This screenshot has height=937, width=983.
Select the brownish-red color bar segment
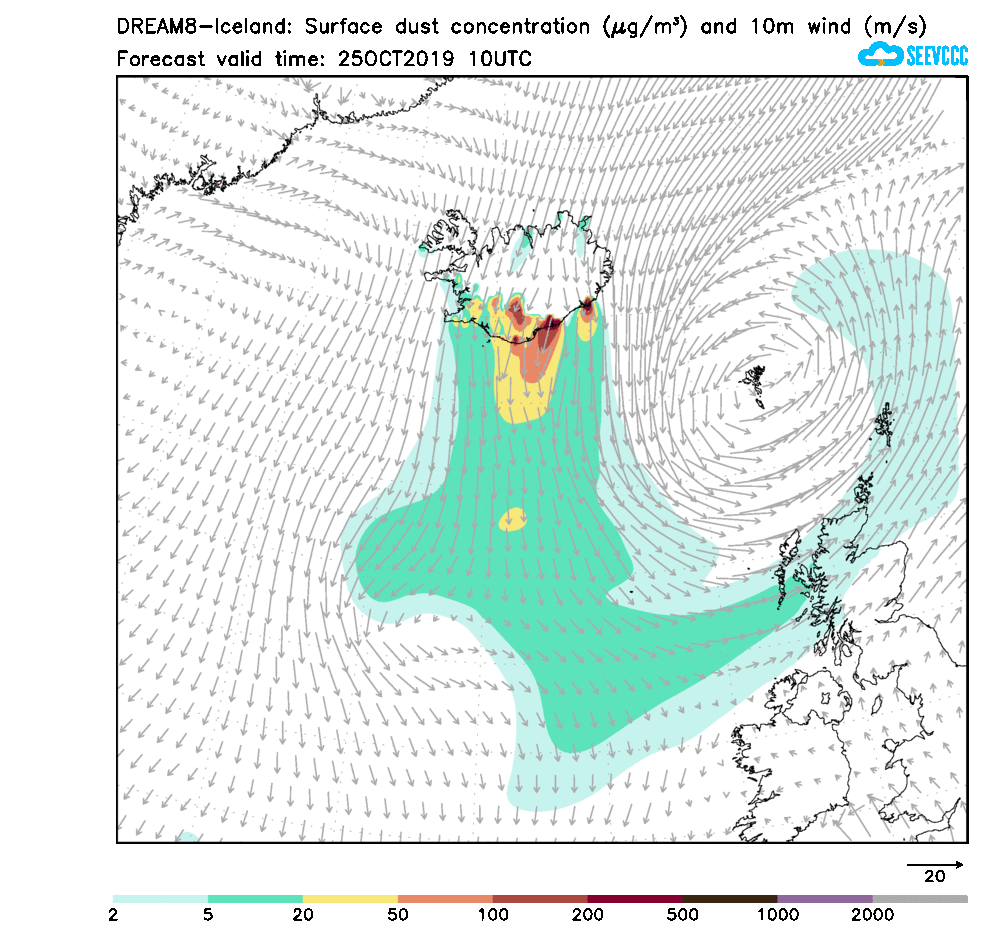pos(540,899)
